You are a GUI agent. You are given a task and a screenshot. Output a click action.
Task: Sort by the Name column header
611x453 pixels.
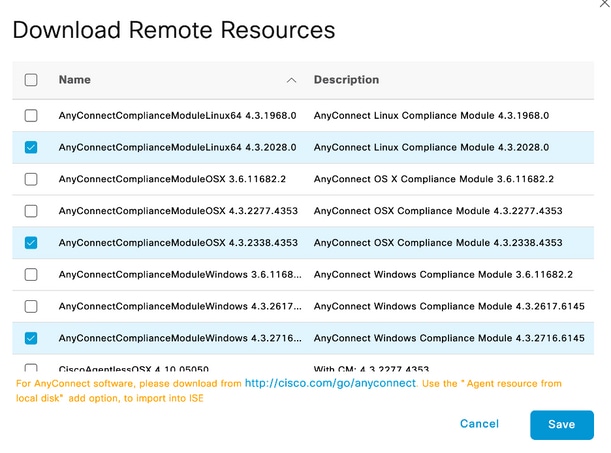(75, 80)
